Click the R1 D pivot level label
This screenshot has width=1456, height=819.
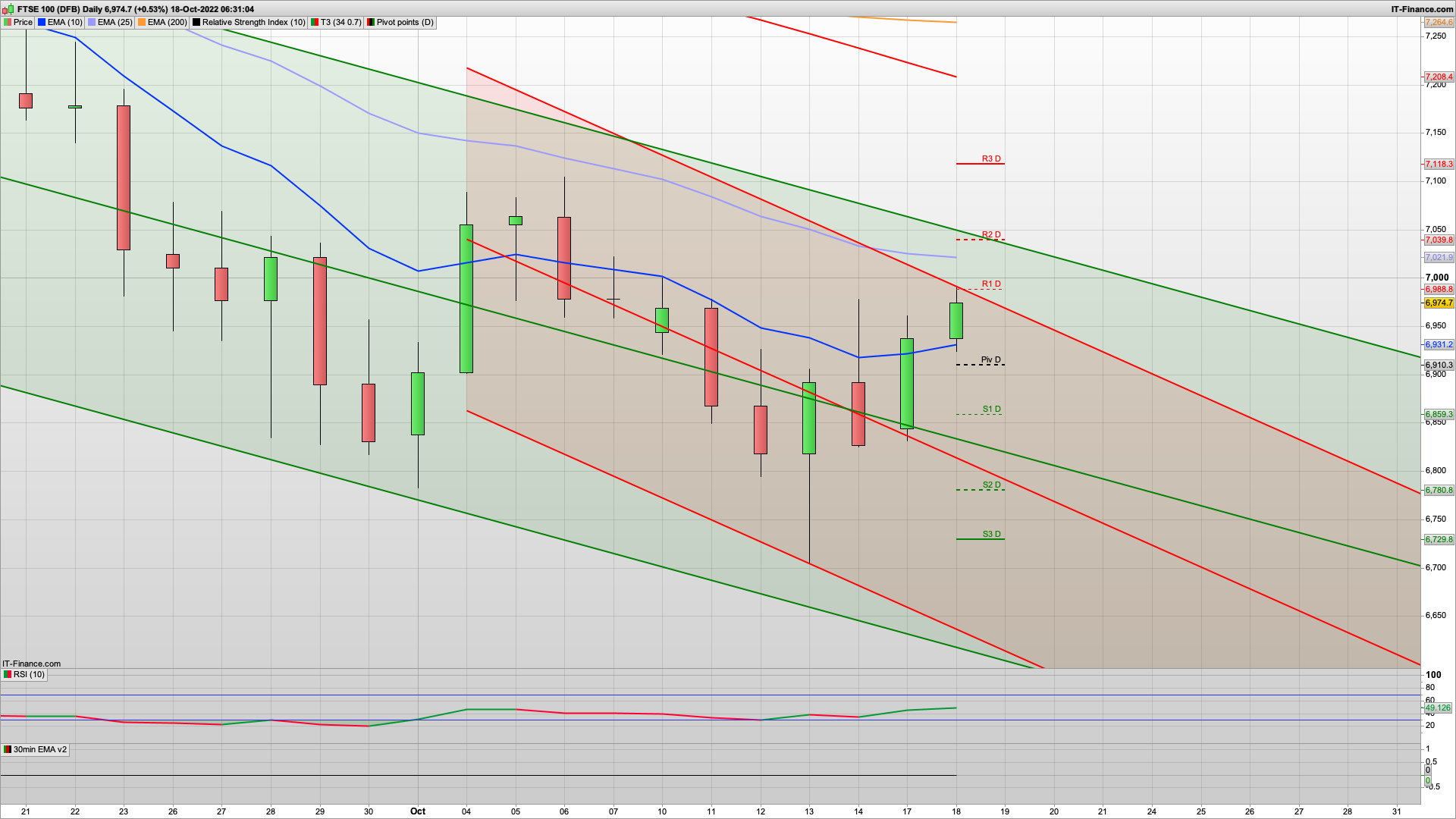(991, 284)
